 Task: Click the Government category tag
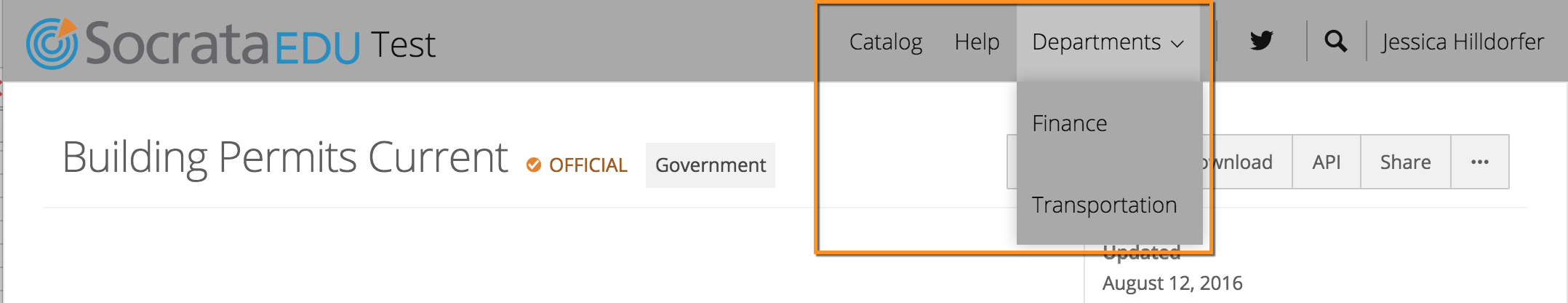pos(711,165)
